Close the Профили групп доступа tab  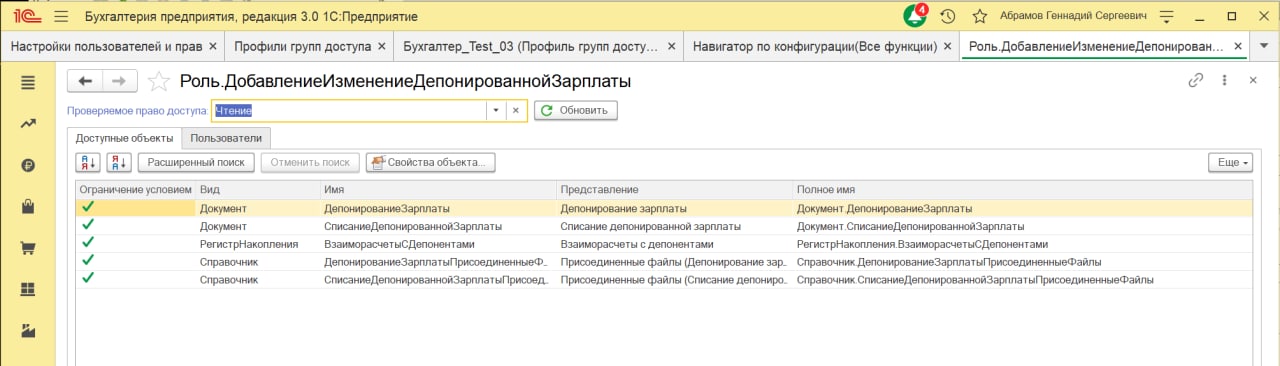381,46
